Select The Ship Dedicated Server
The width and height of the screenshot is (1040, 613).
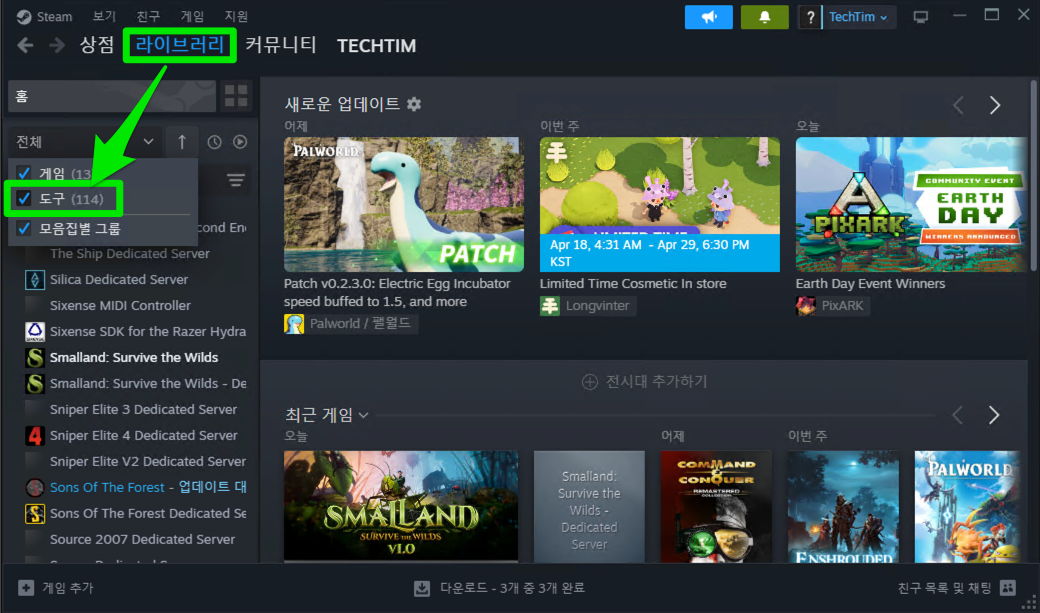(130, 253)
